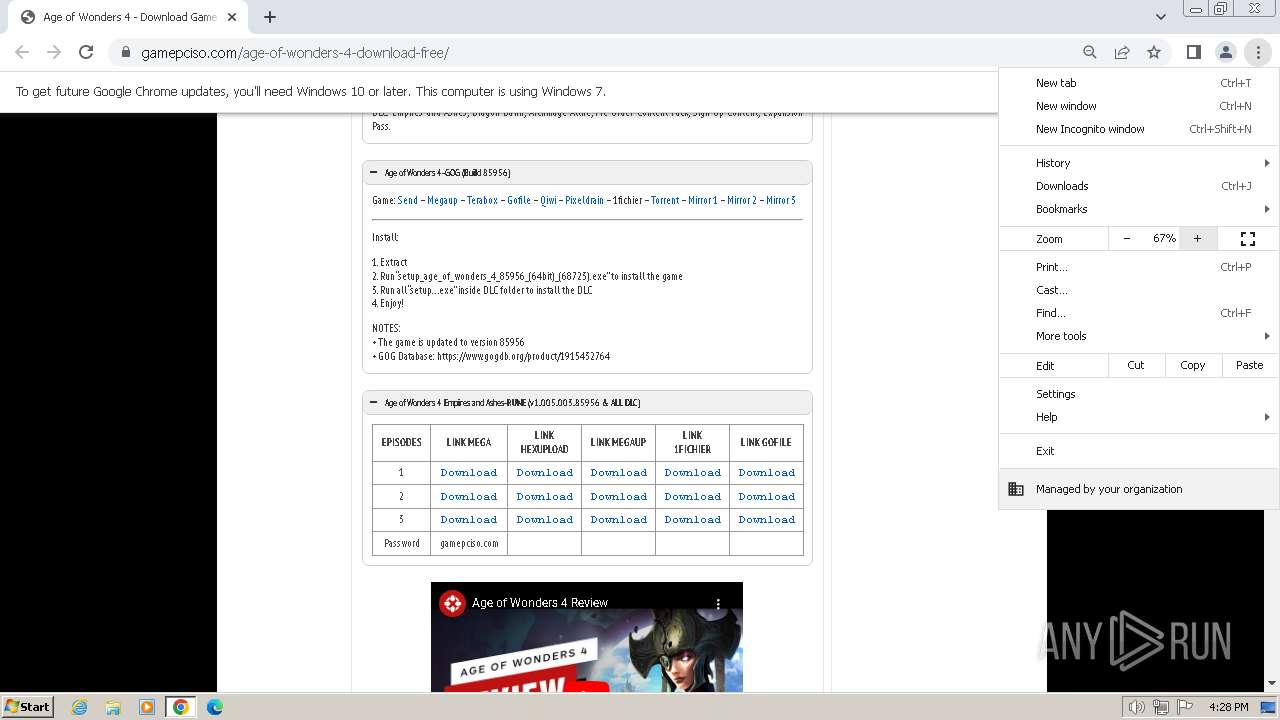Click the three-dot Chrome menu icon

1258,52
